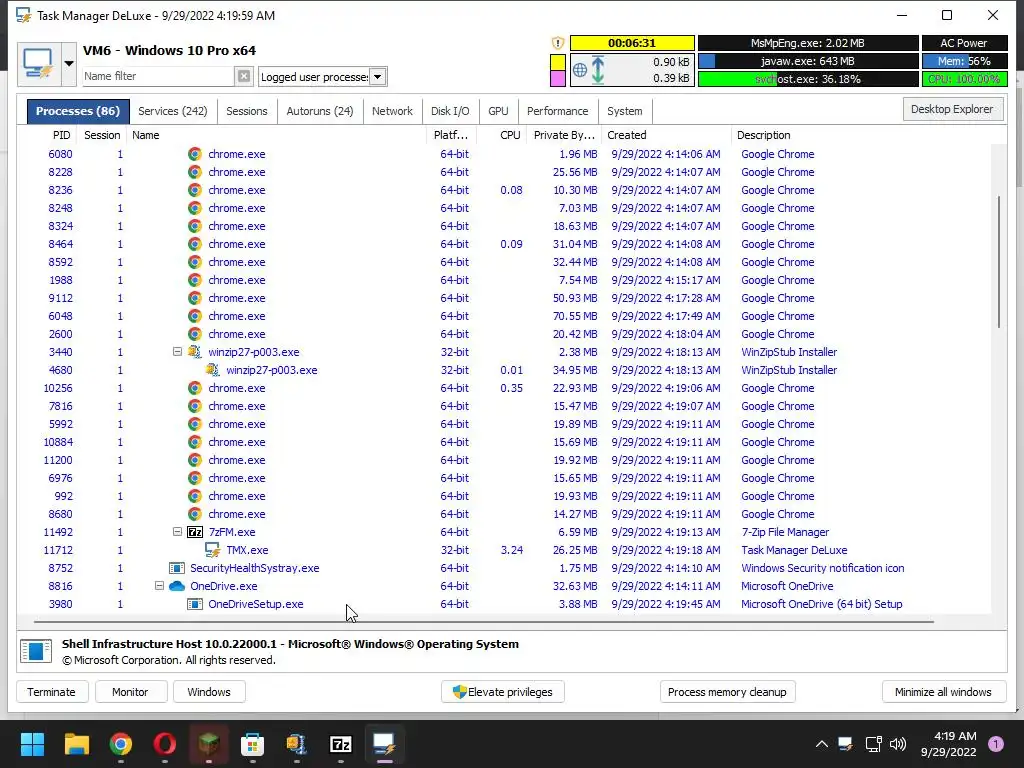1024x768 pixels.
Task: Open the dropdown arrow beside the computer icon
Action: click(x=69, y=64)
